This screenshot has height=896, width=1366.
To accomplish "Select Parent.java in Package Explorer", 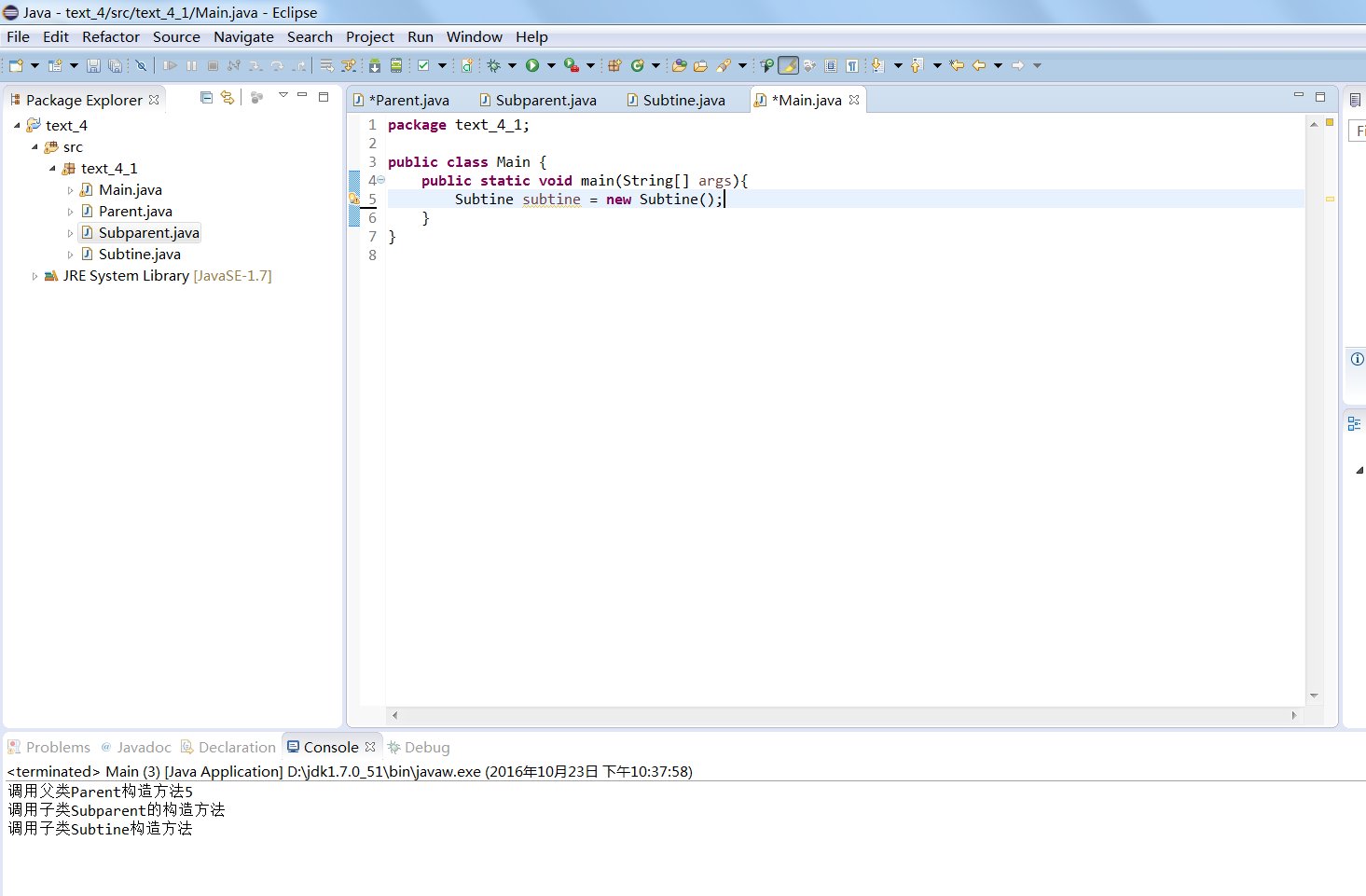I will pyautogui.click(x=135, y=212).
